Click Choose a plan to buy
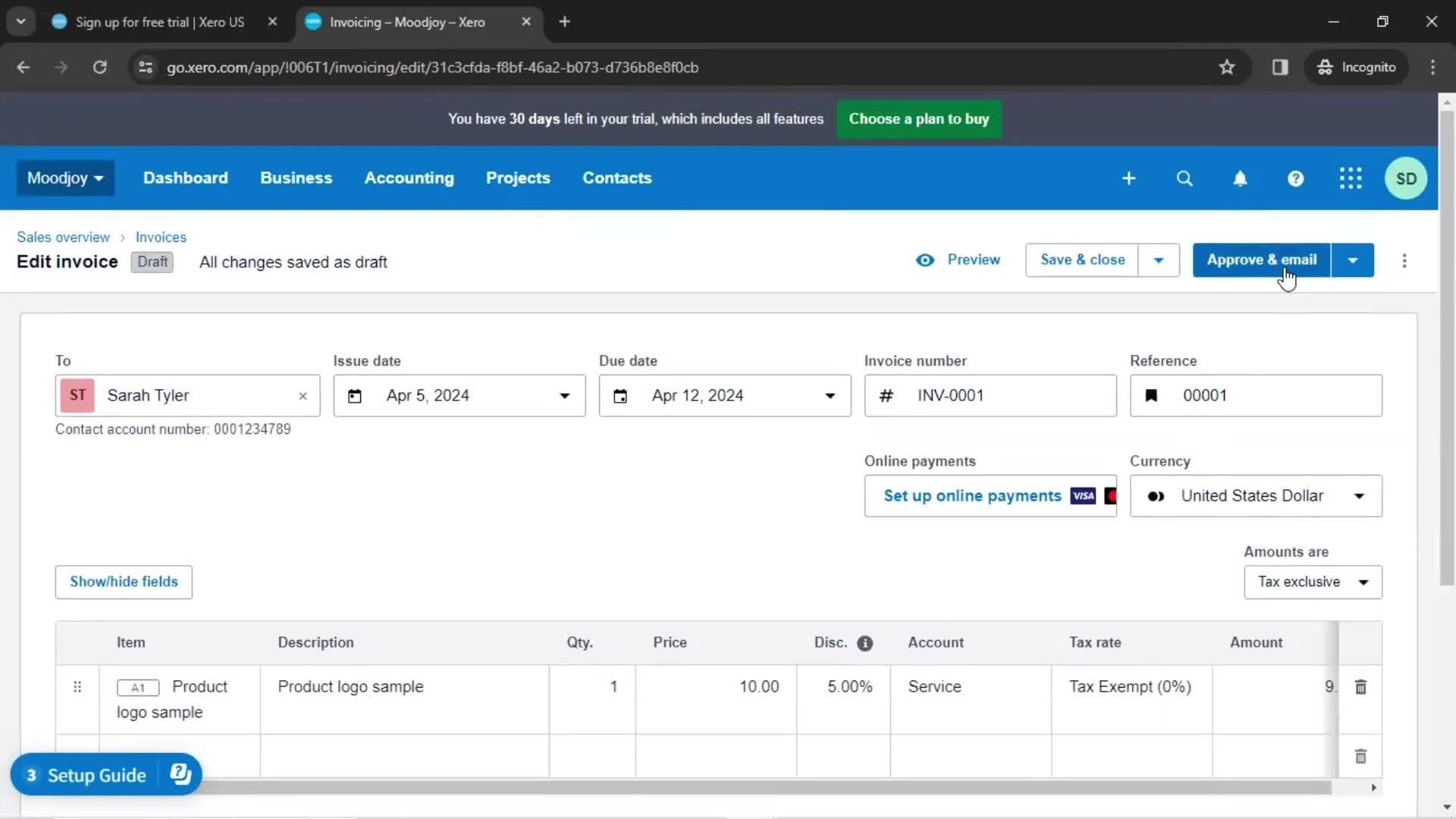 point(918,119)
